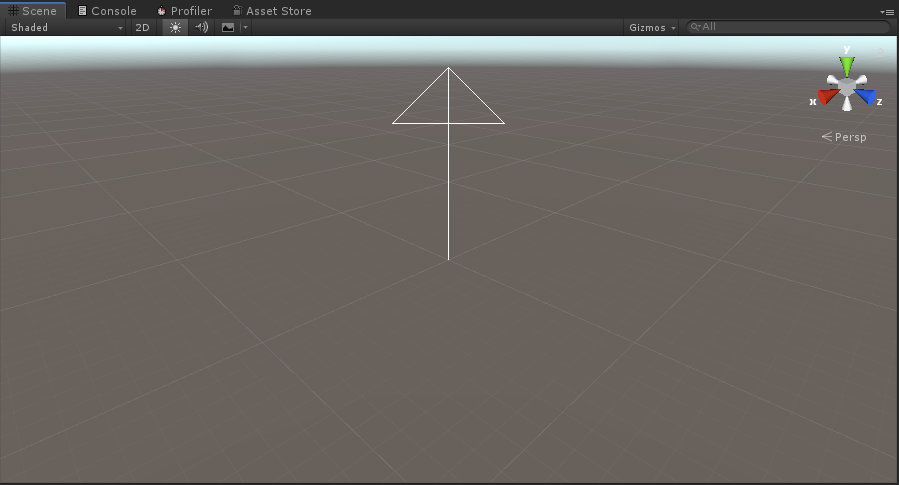Open the panel options menu icon
This screenshot has height=485, width=899.
click(886, 11)
